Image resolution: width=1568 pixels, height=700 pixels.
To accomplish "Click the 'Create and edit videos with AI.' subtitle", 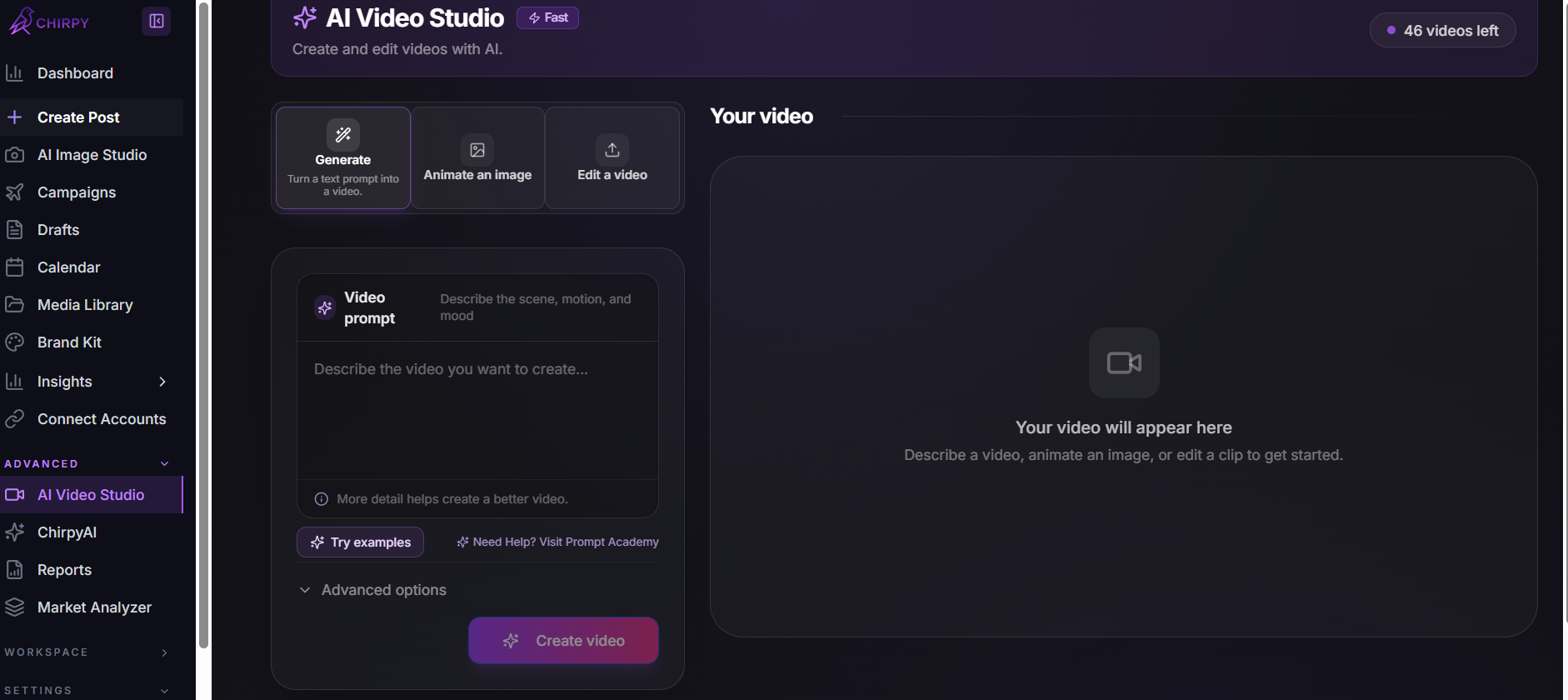I will (397, 49).
